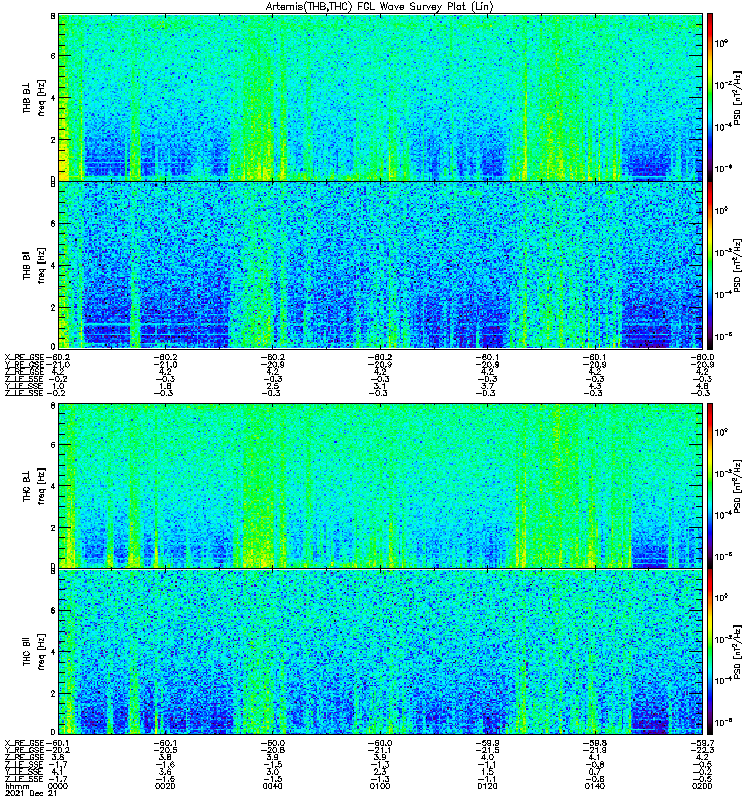750x800 pixels.
Task: Click the THC Y_RE_GSE value "-21.1"
Action: 380,751
